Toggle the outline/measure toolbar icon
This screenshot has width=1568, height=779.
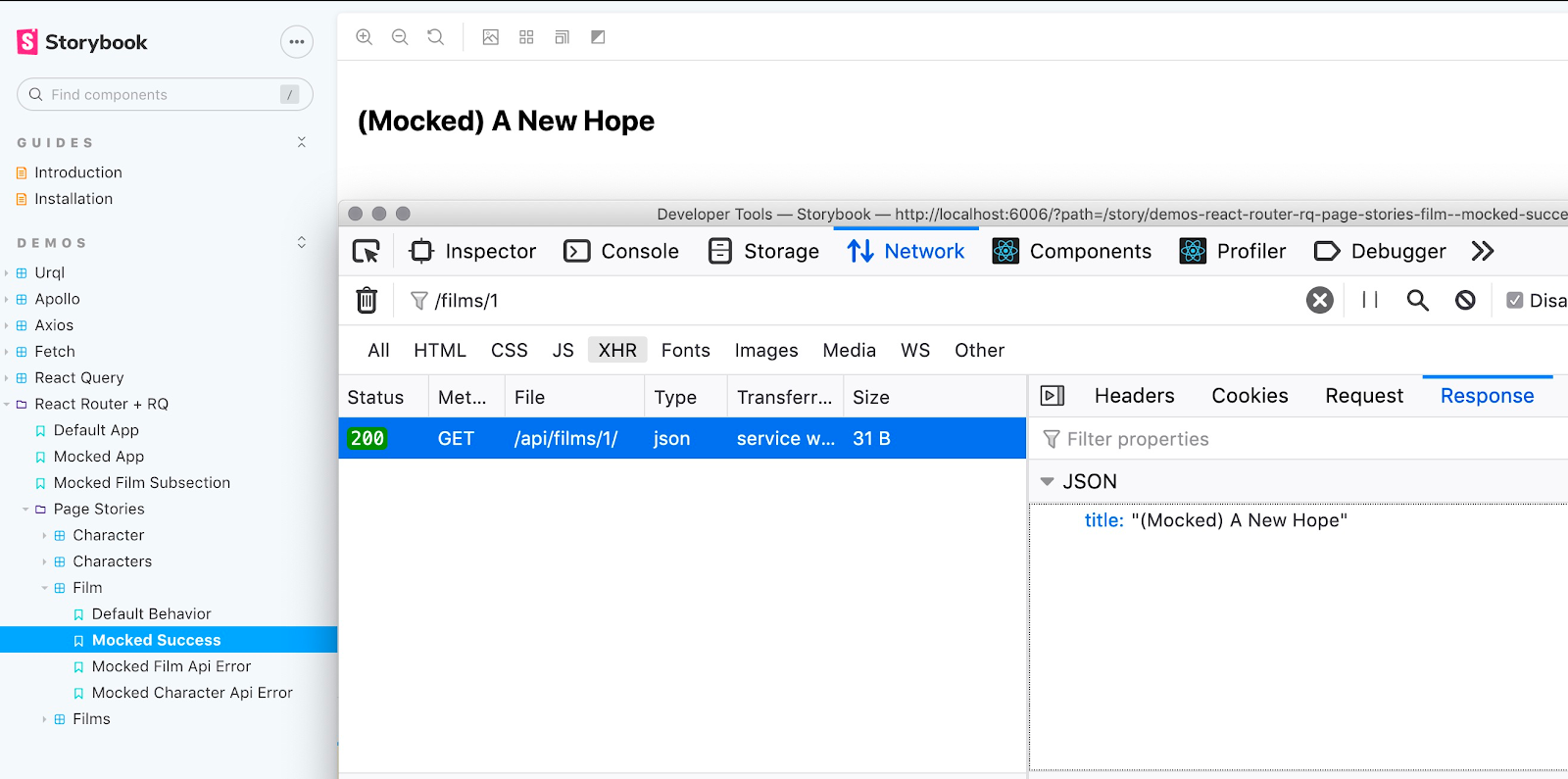click(598, 37)
